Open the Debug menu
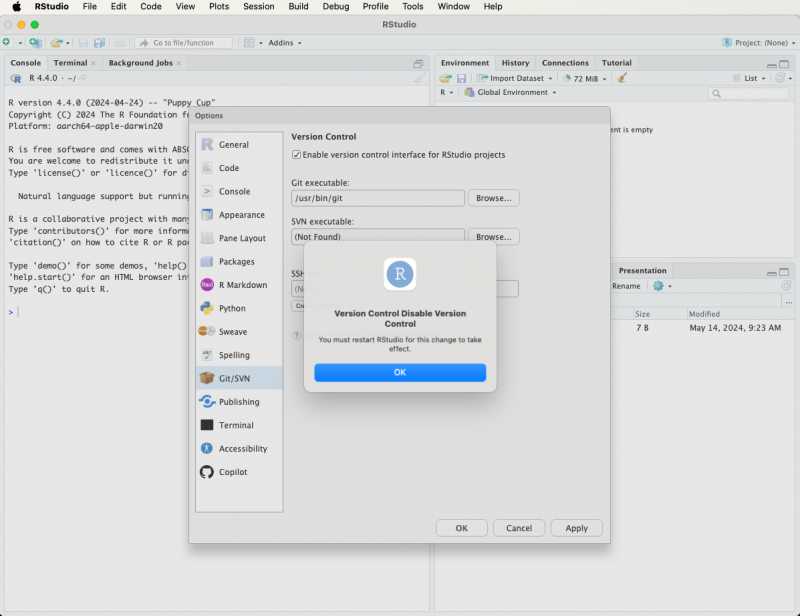This screenshot has width=800, height=616. pyautogui.click(x=335, y=7)
